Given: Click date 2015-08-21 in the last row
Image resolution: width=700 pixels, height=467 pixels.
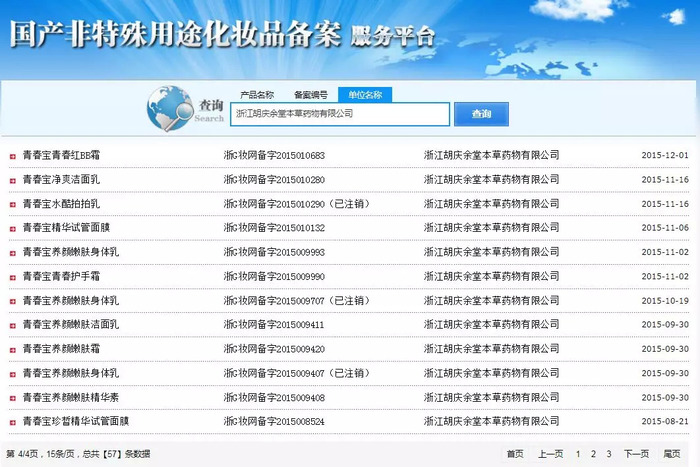Looking at the screenshot, I should click(x=665, y=421).
